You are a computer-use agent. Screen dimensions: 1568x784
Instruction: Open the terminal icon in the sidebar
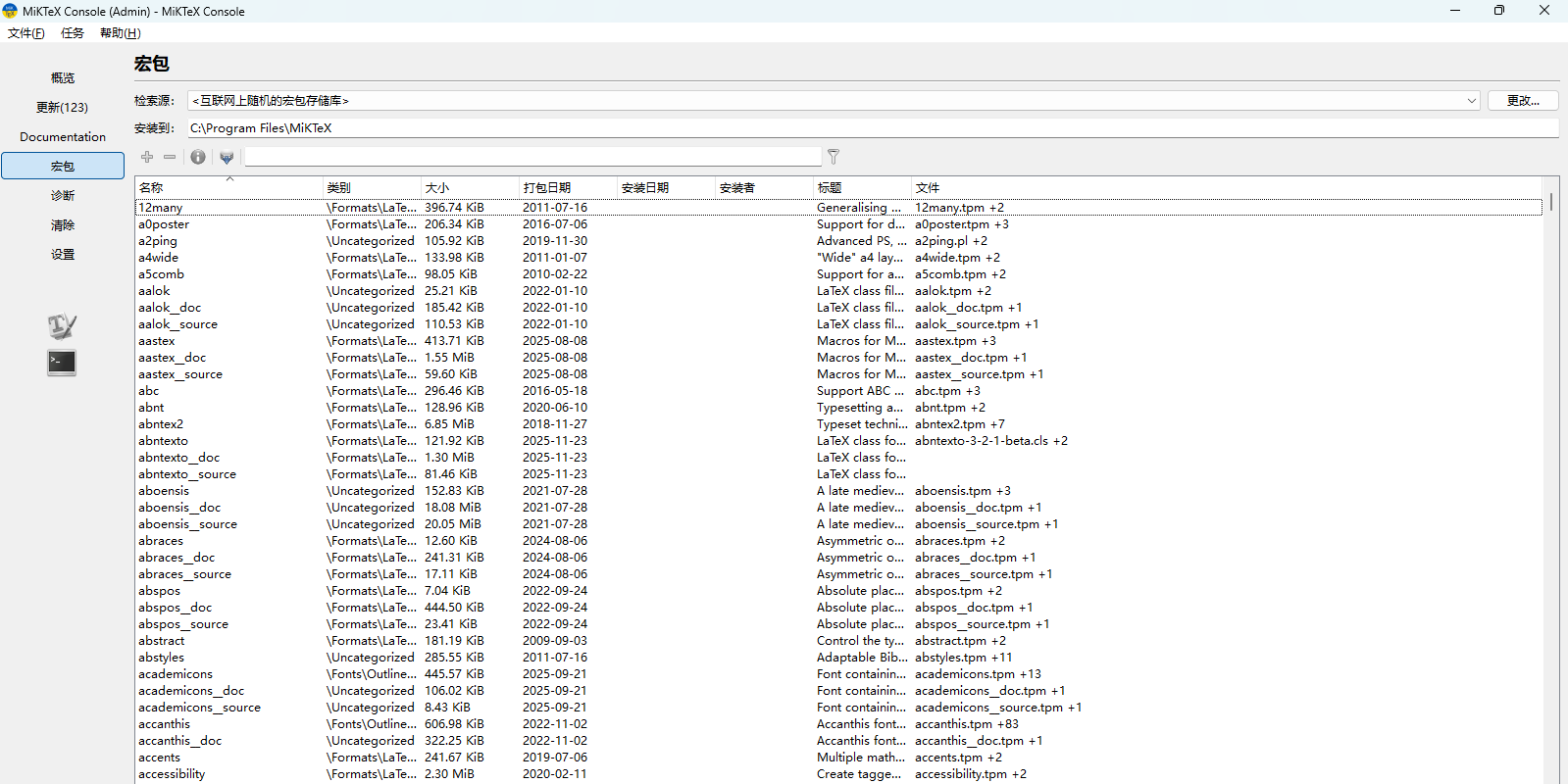[x=62, y=363]
